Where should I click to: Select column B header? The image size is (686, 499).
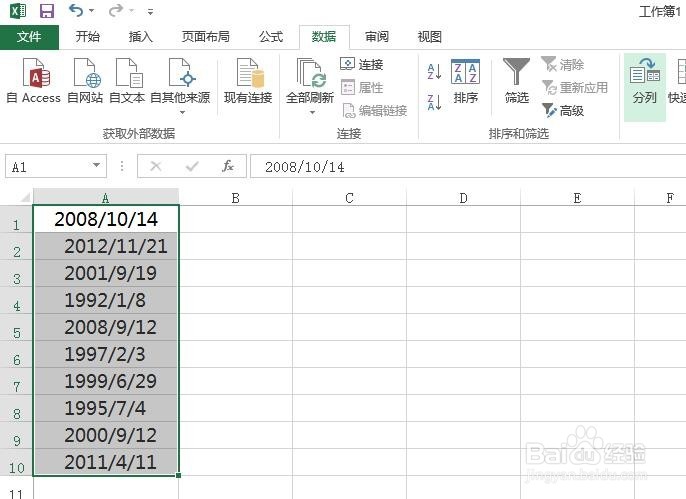tap(235, 198)
